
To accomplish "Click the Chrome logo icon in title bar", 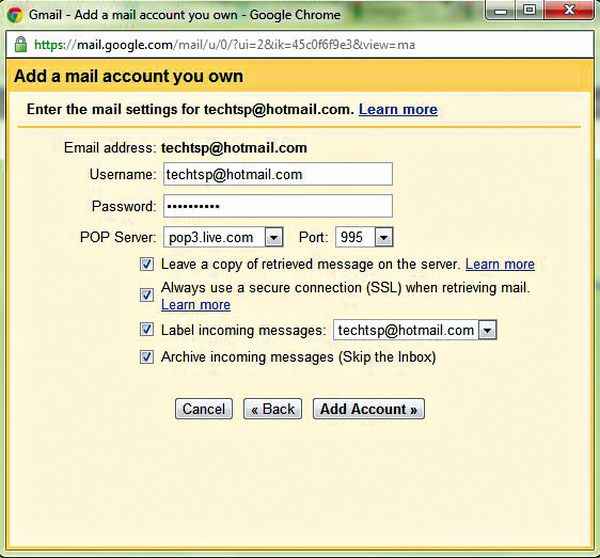I will tap(15, 15).
